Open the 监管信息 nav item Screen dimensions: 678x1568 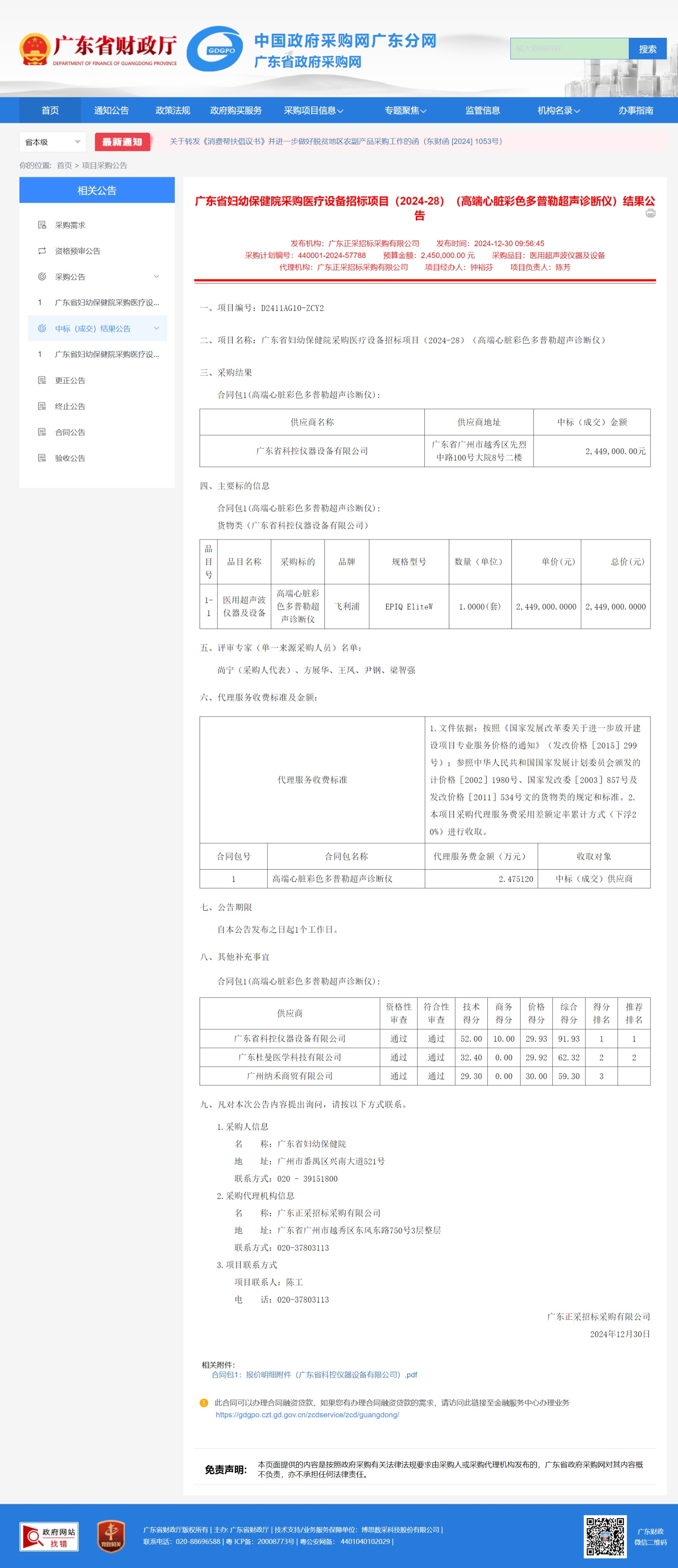tap(483, 110)
